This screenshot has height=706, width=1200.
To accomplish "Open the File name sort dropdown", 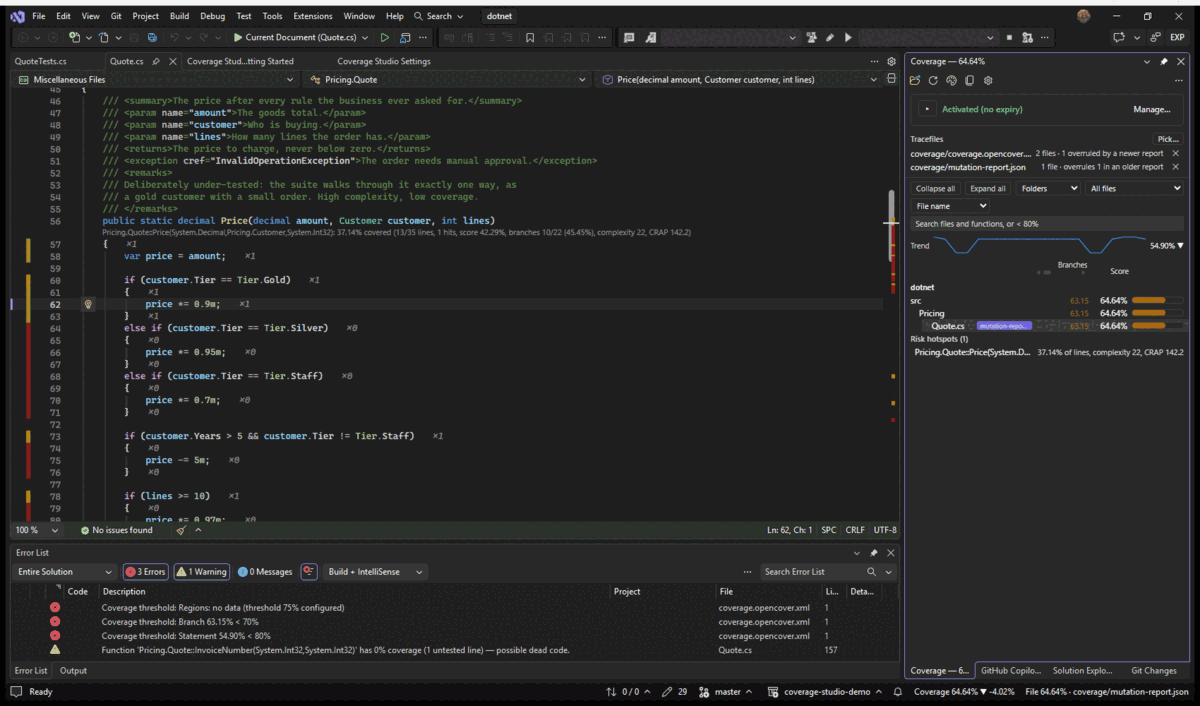I will (x=949, y=206).
